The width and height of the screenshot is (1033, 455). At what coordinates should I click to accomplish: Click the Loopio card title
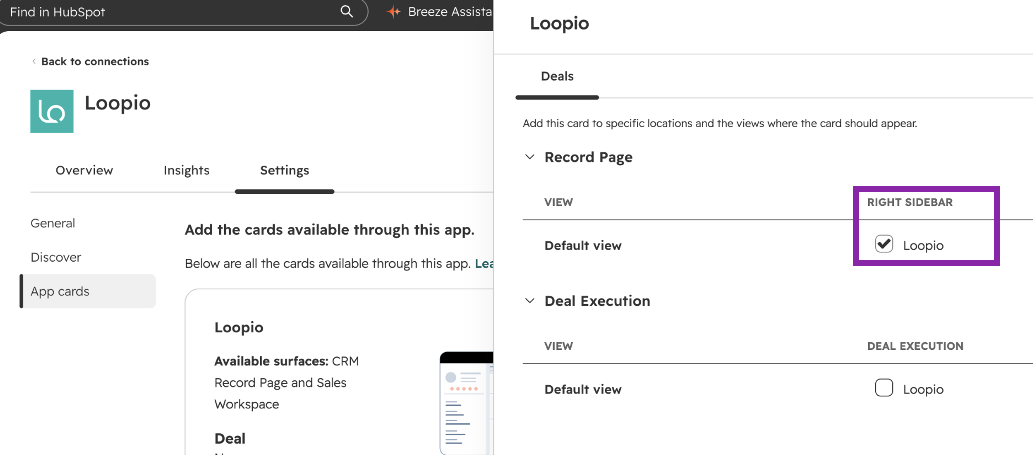coord(239,327)
